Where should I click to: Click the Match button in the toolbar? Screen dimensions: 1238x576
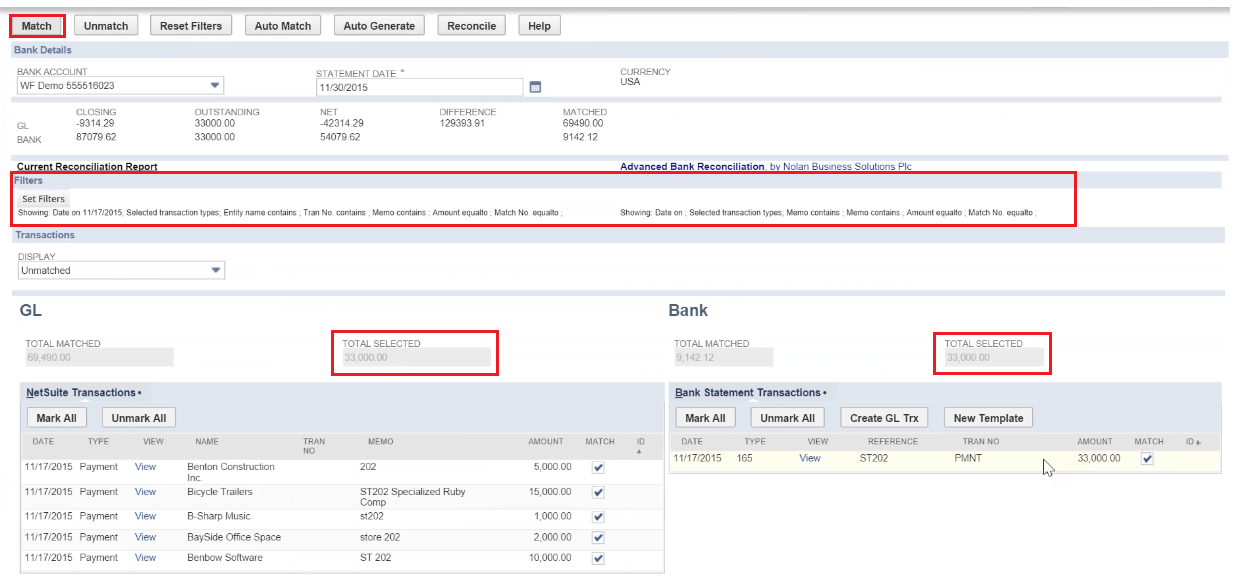point(36,25)
